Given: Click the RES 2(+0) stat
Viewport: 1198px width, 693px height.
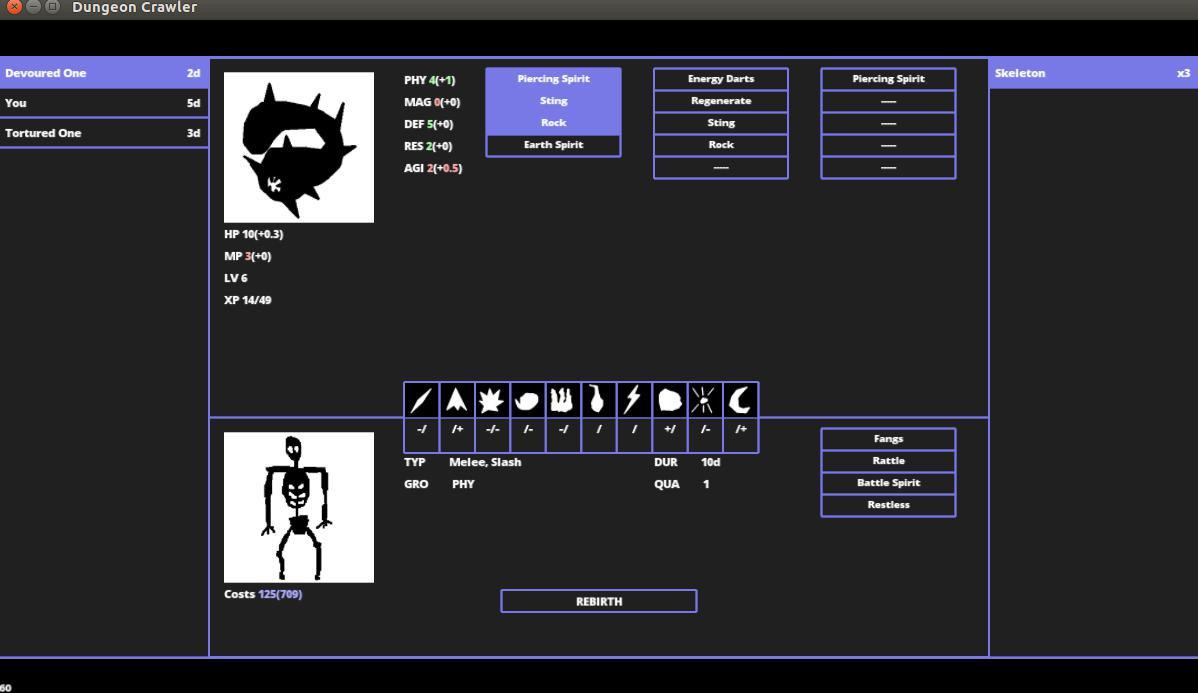Looking at the screenshot, I should pos(428,147).
